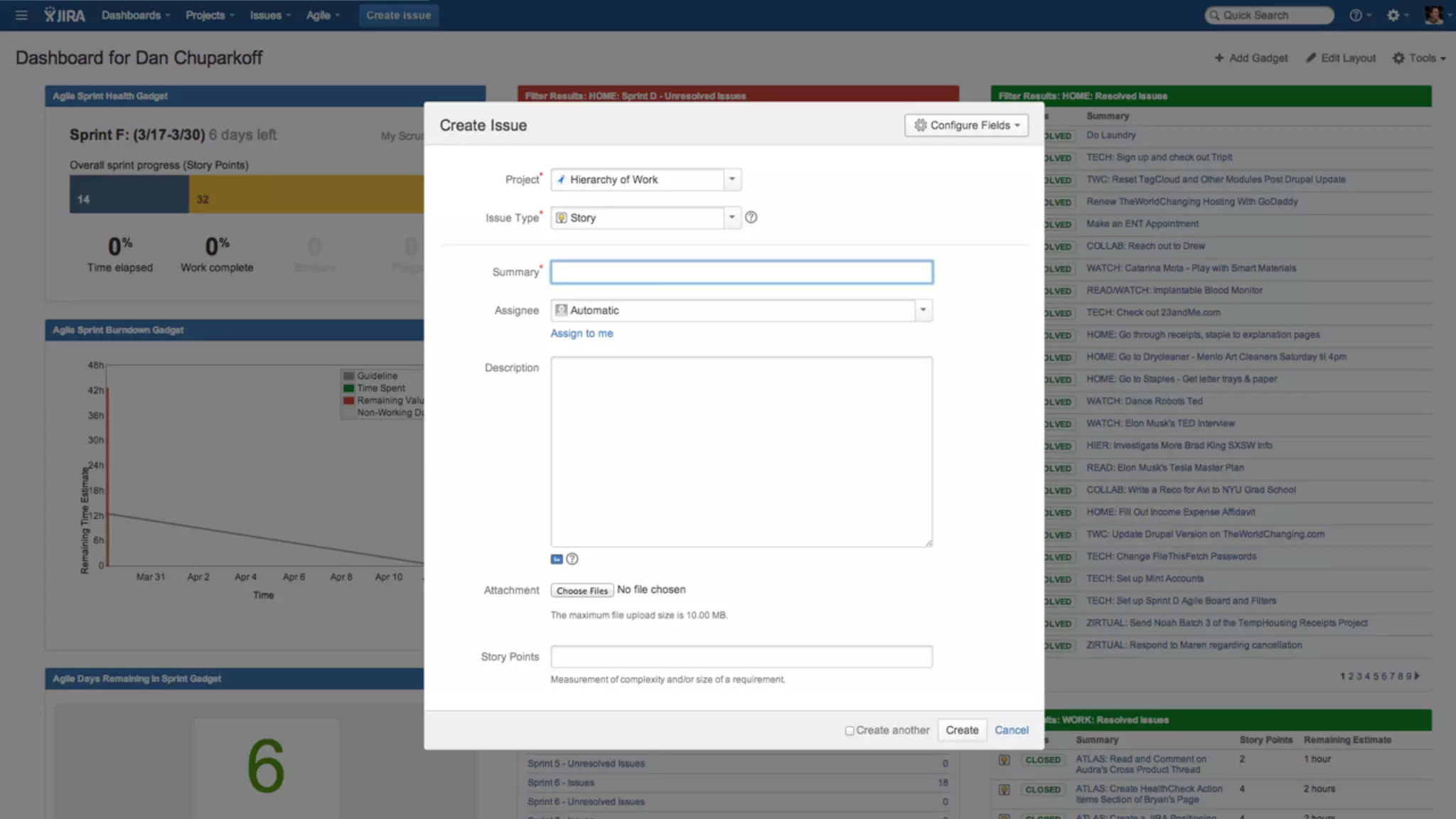
Task: Cancel the Create Issue dialog
Action: pyautogui.click(x=1011, y=730)
